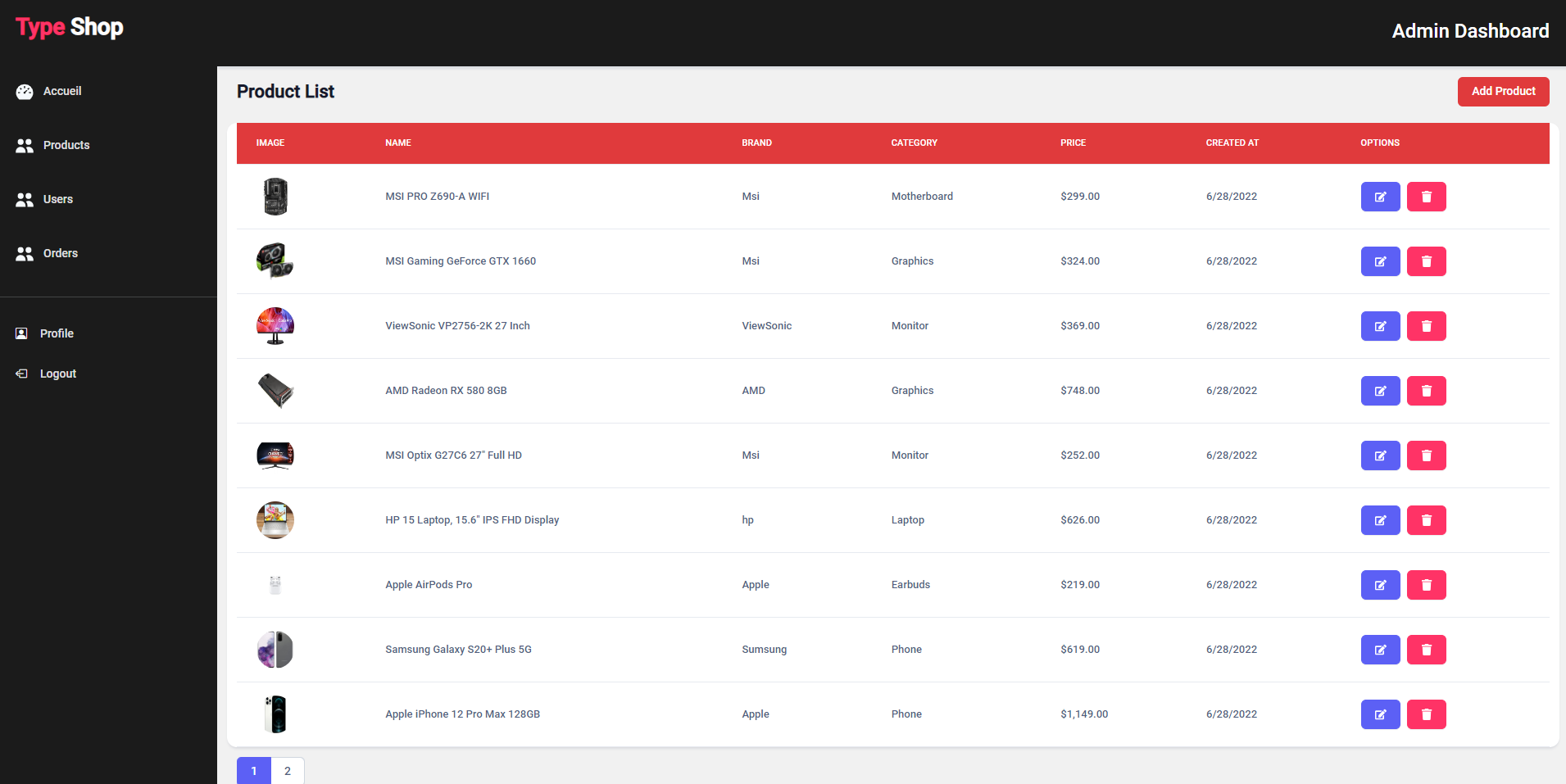Open the iPhone 12 Pro Max thumbnail

275,714
